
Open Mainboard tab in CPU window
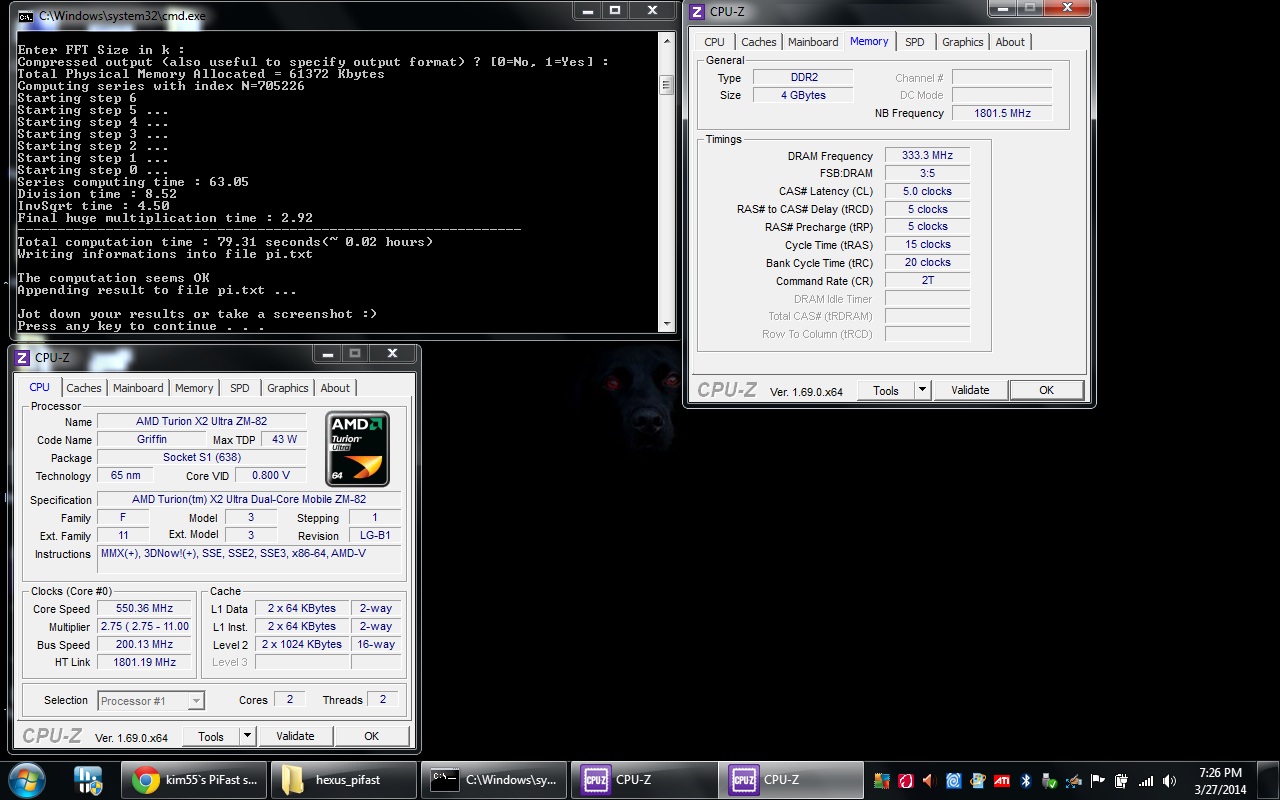[x=138, y=388]
